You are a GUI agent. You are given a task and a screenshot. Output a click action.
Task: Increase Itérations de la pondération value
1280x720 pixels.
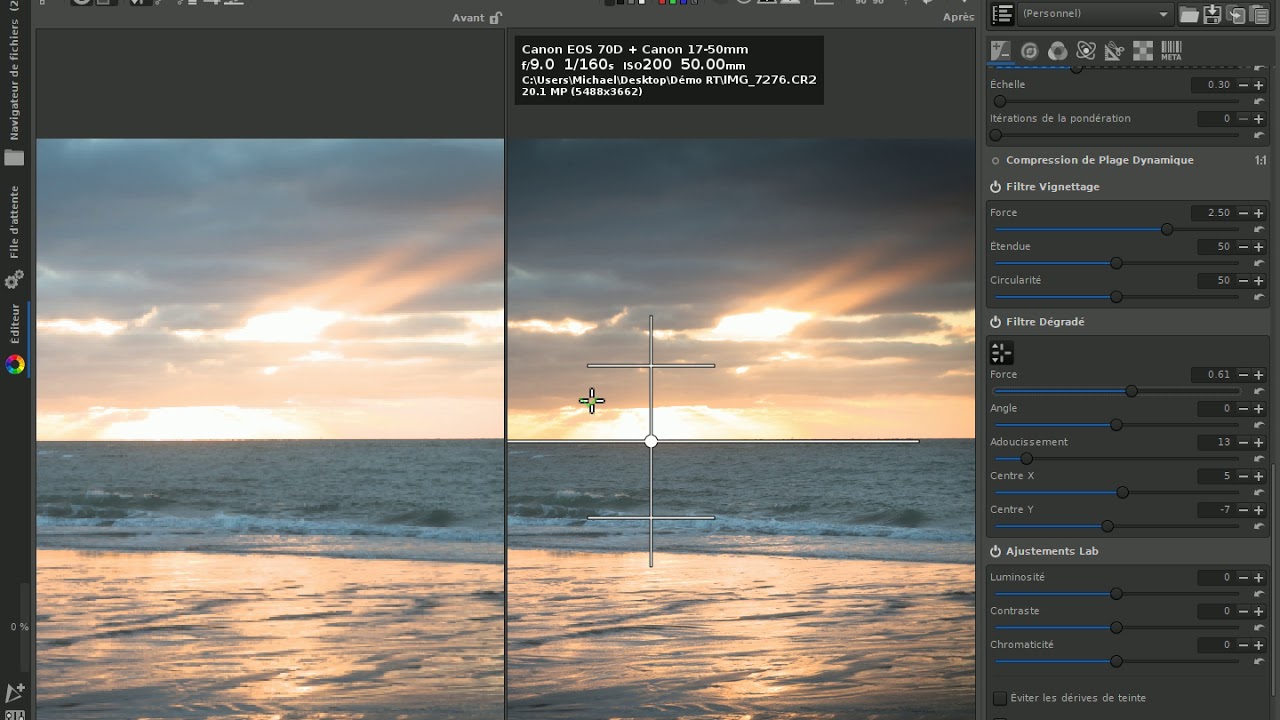click(x=1259, y=119)
